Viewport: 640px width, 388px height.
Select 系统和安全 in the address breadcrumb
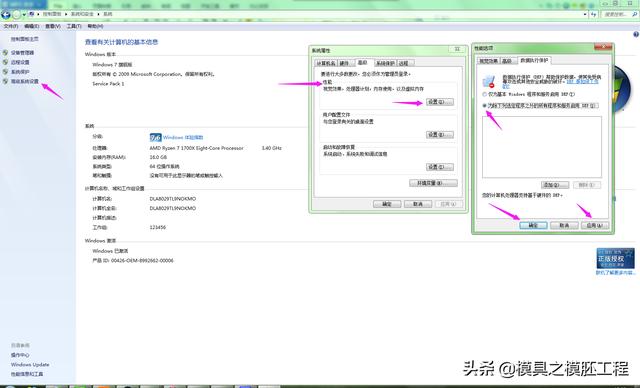82,14
